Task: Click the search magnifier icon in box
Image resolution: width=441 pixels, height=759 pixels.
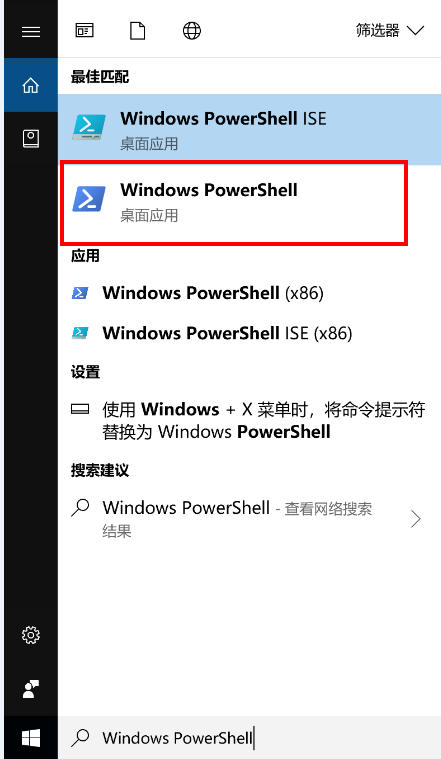Action: pyautogui.click(x=80, y=738)
